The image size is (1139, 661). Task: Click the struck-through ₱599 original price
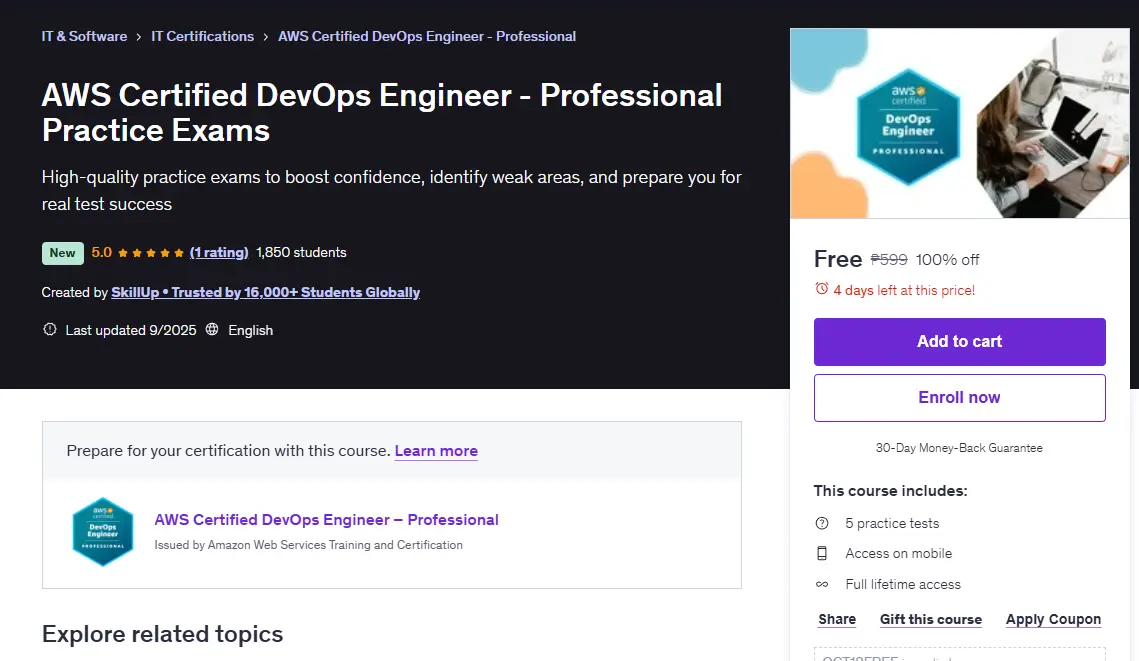coord(889,260)
